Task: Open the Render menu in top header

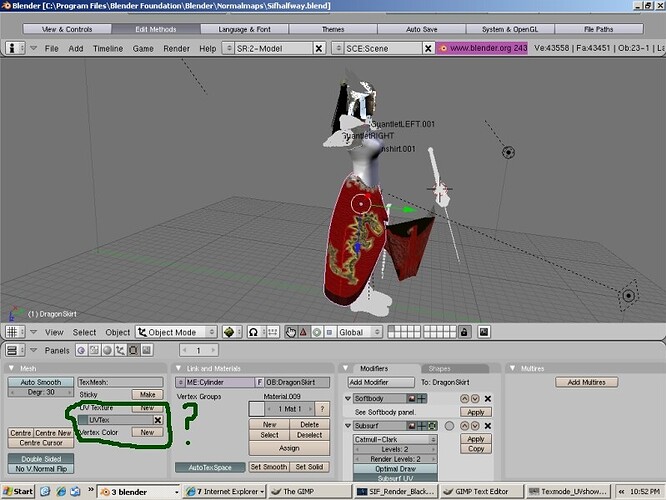Action: (x=176, y=48)
